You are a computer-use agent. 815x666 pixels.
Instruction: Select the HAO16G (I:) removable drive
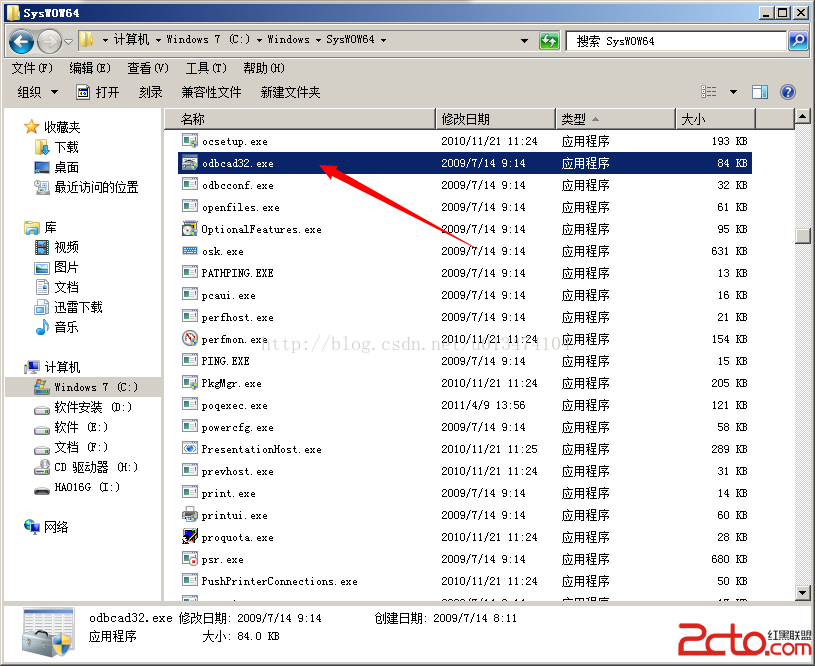tap(77, 487)
